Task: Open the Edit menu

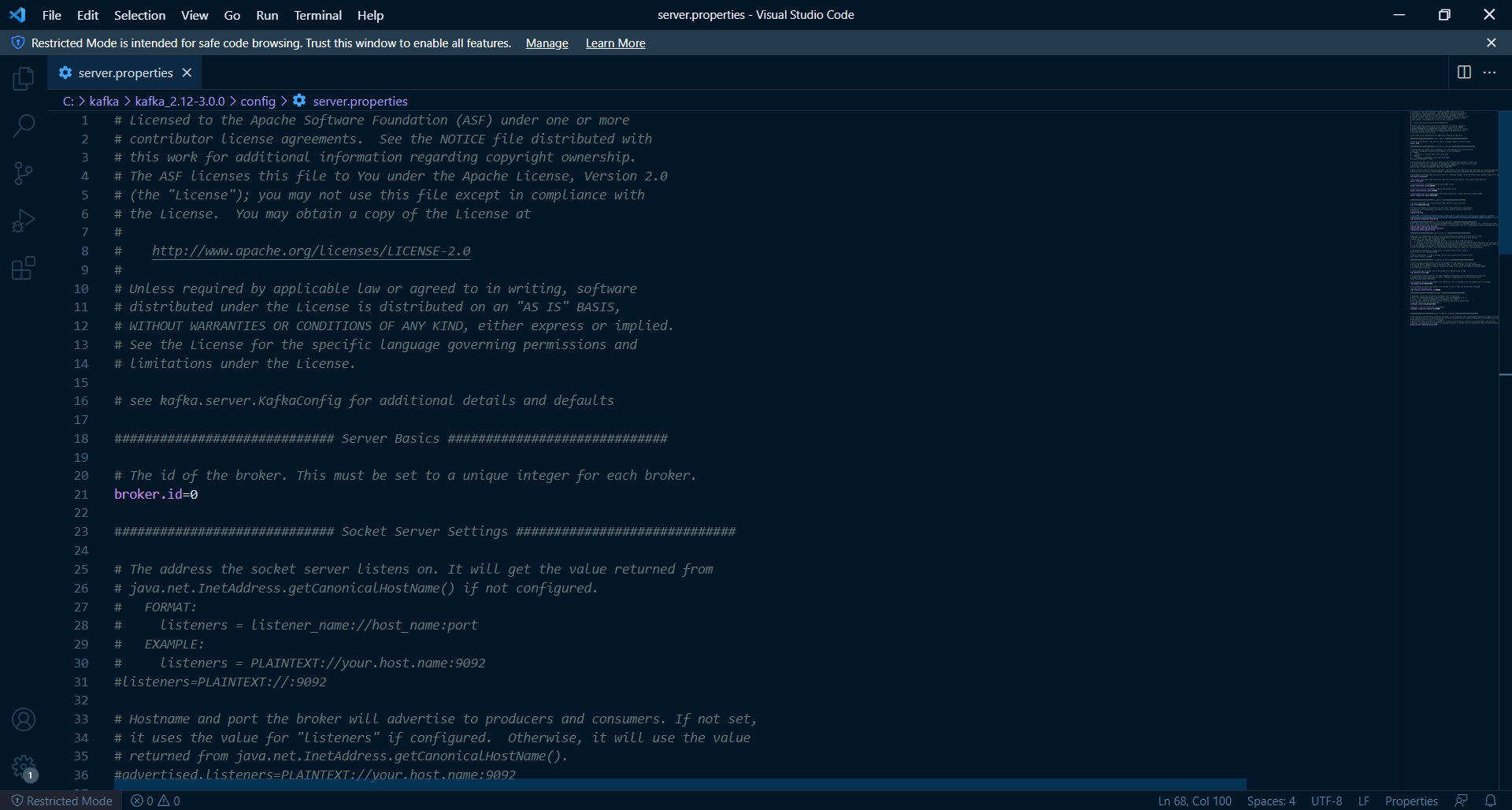Action: [x=88, y=15]
